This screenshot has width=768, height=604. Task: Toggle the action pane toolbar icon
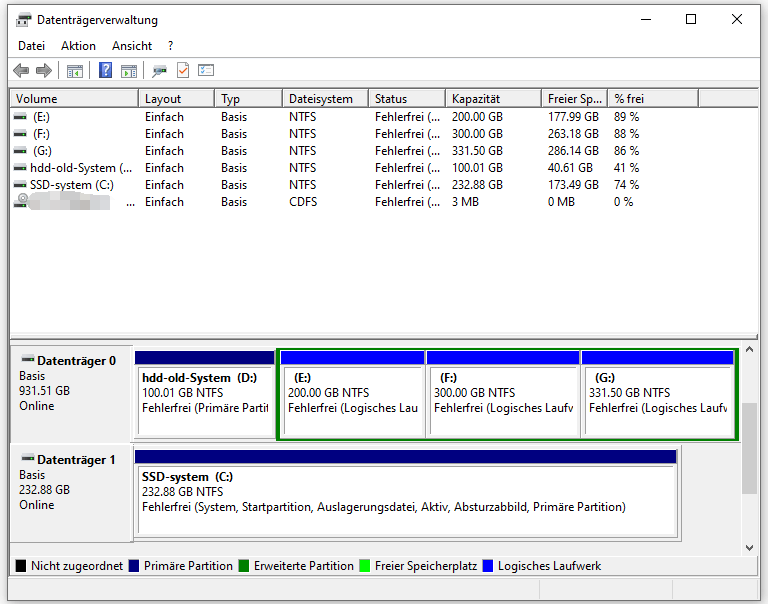(x=129, y=70)
